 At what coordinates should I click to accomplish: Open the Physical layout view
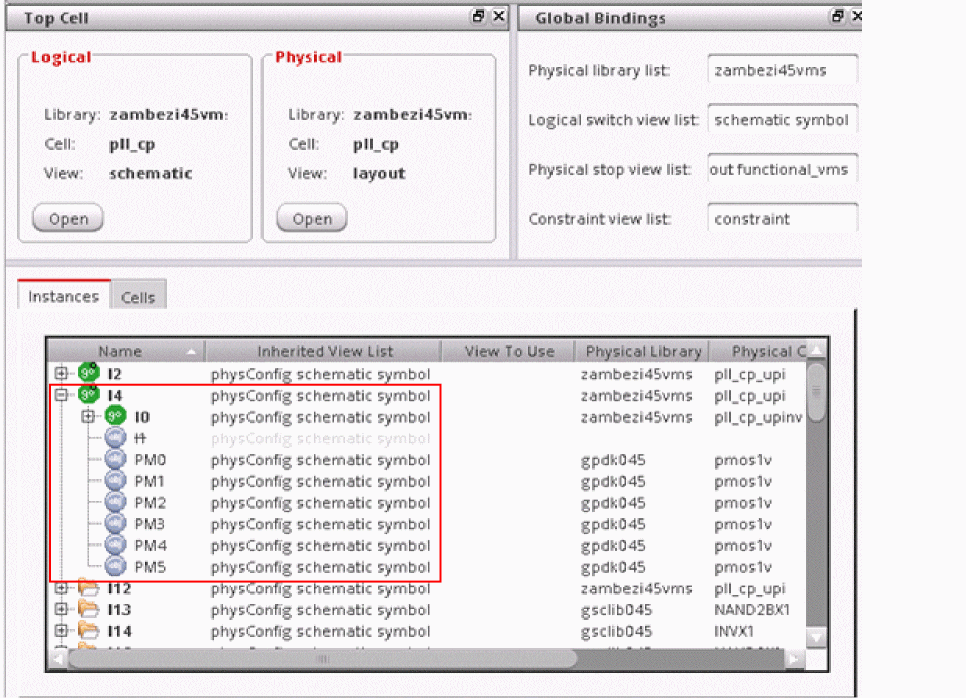tap(312, 219)
